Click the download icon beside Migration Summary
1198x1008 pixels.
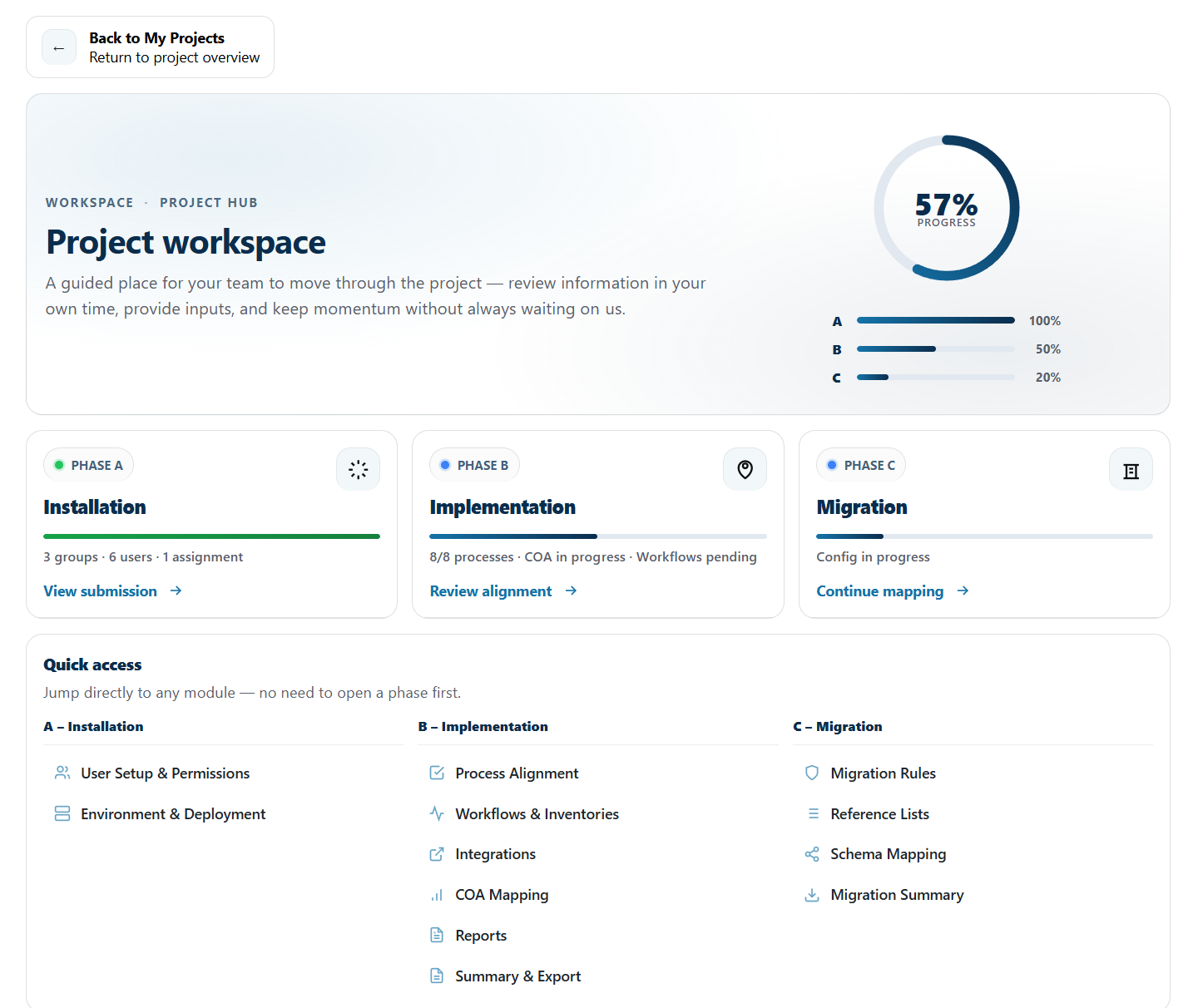click(811, 894)
